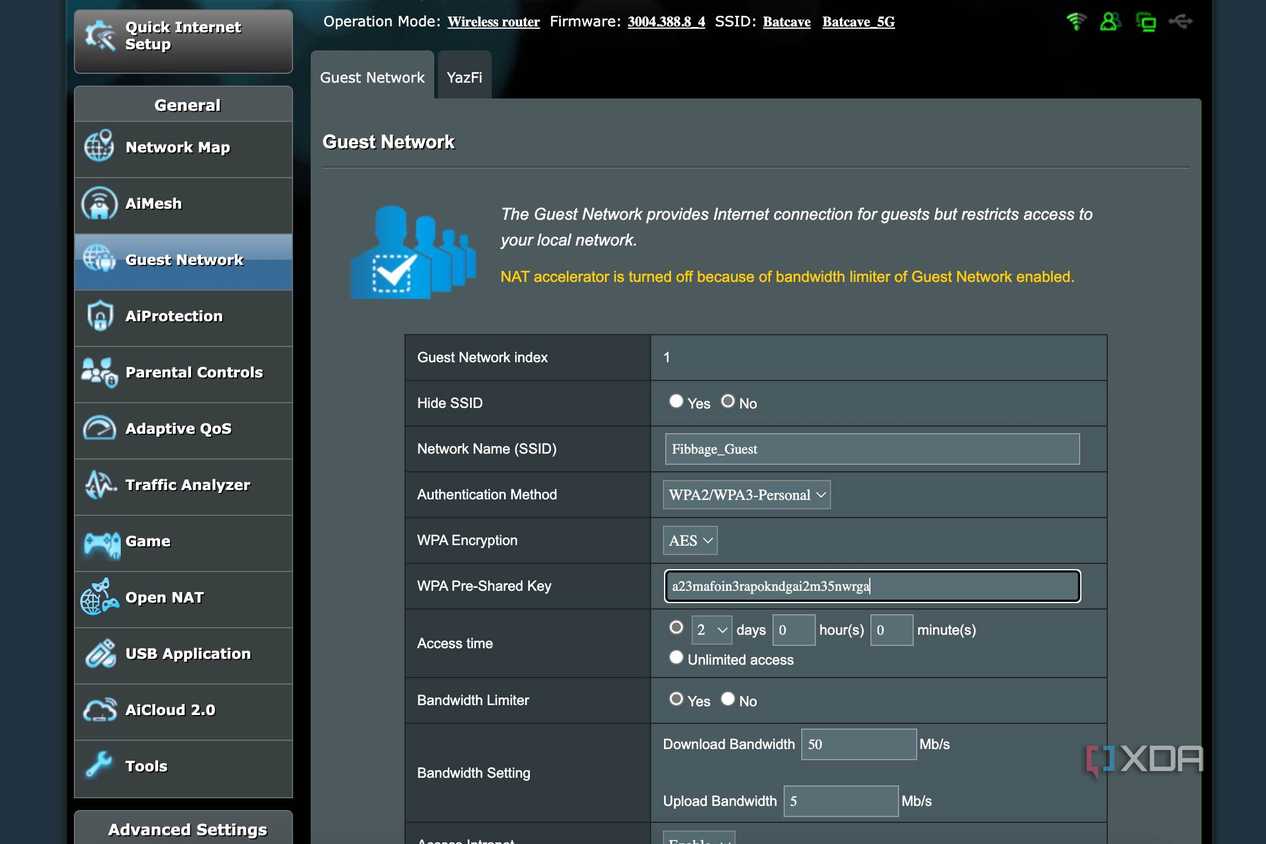Viewport: 1266px width, 844px height.
Task: Click the AiCloud 2.0 cloud icon
Action: coord(100,710)
